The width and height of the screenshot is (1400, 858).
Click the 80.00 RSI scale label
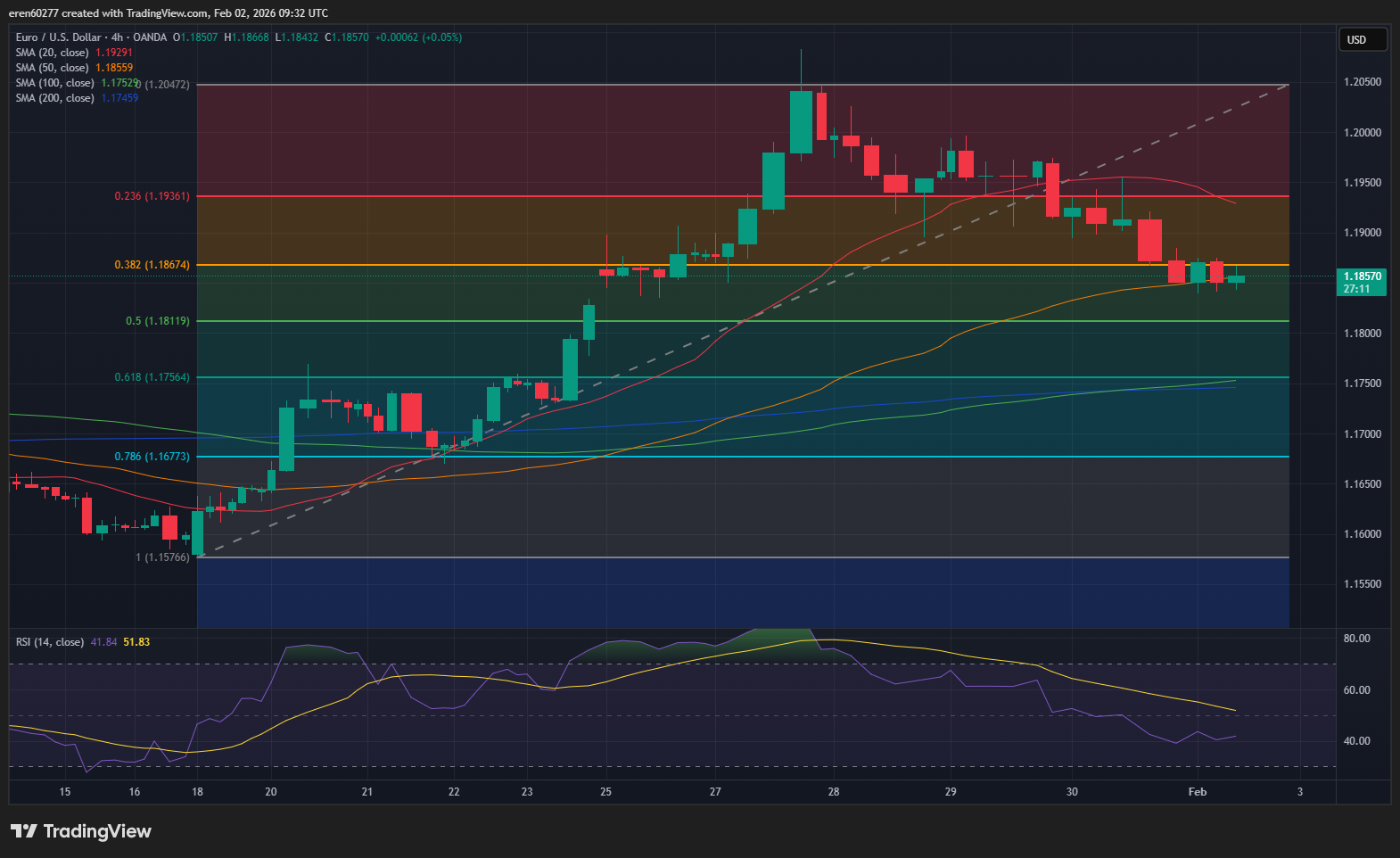1356,639
